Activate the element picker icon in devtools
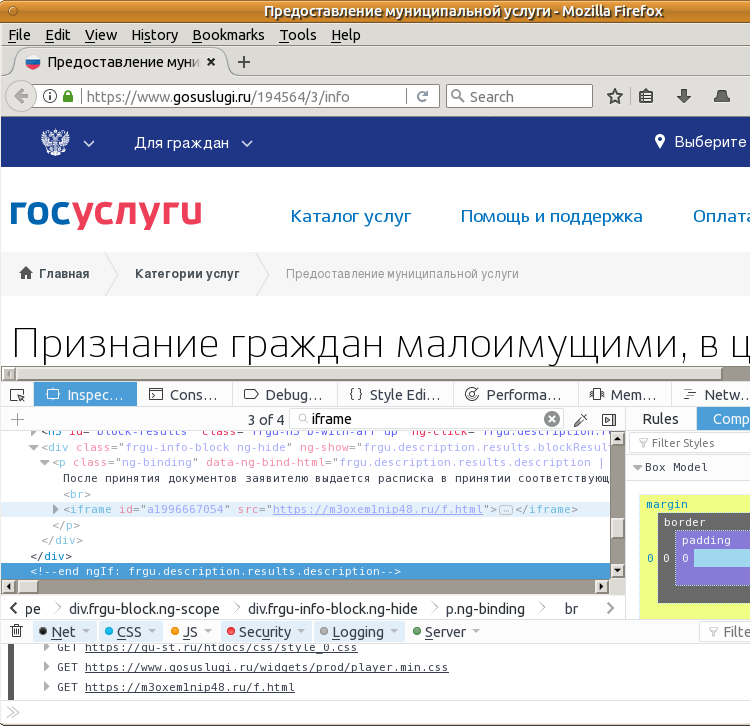This screenshot has width=750, height=726. (x=17, y=395)
